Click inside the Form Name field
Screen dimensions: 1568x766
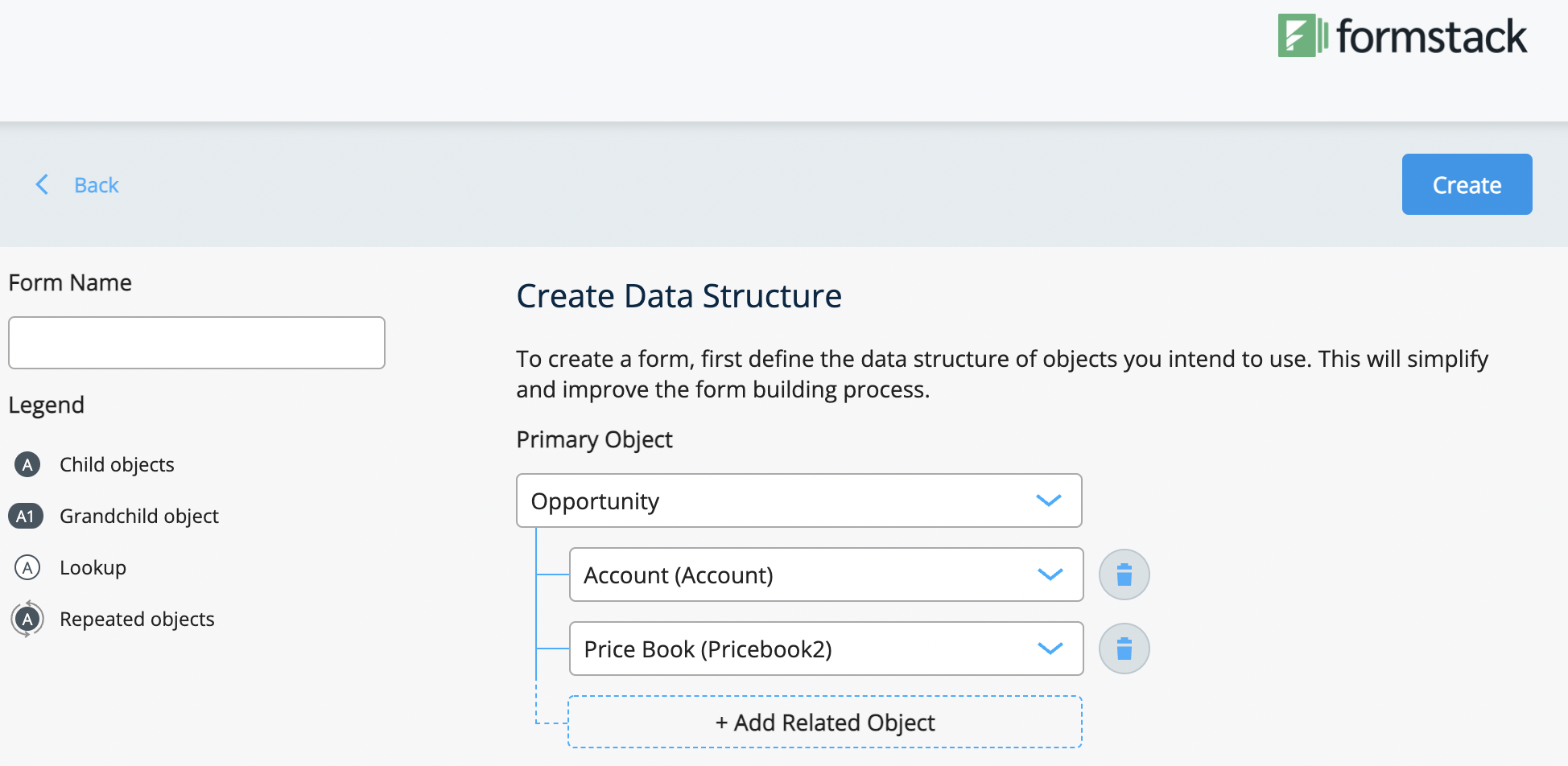pyautogui.click(x=196, y=342)
